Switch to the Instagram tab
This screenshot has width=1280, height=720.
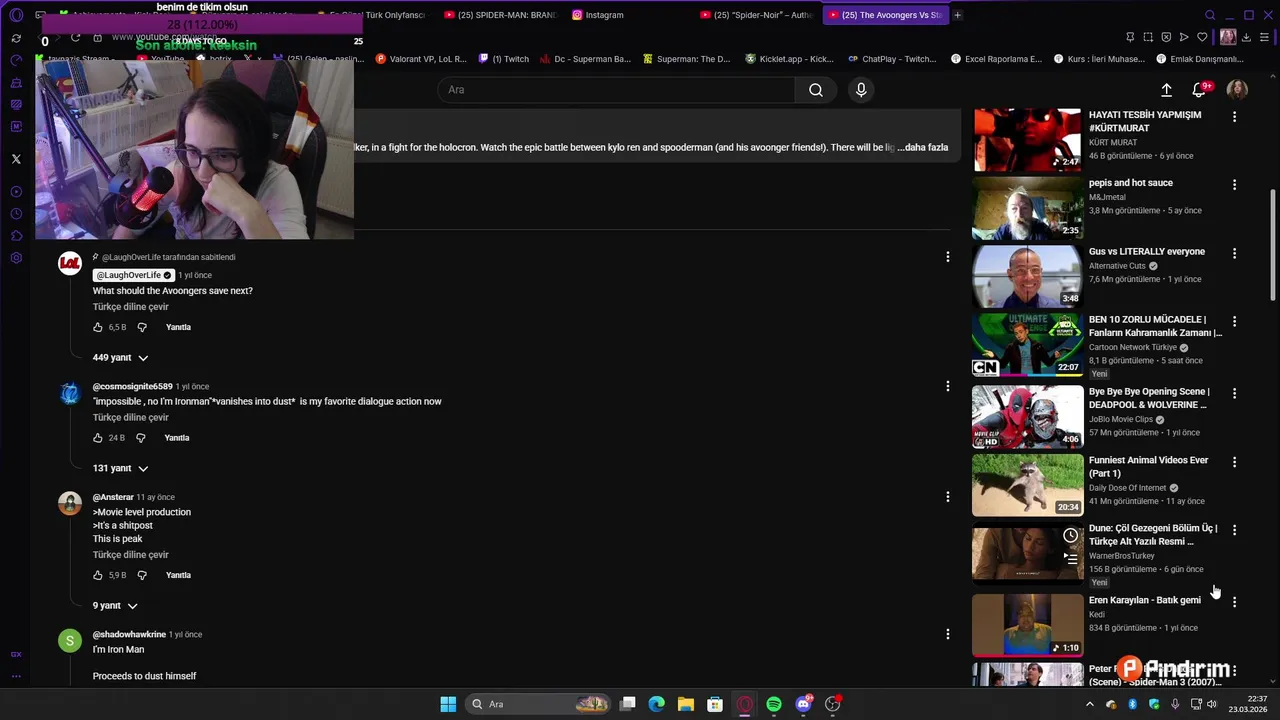tap(603, 15)
